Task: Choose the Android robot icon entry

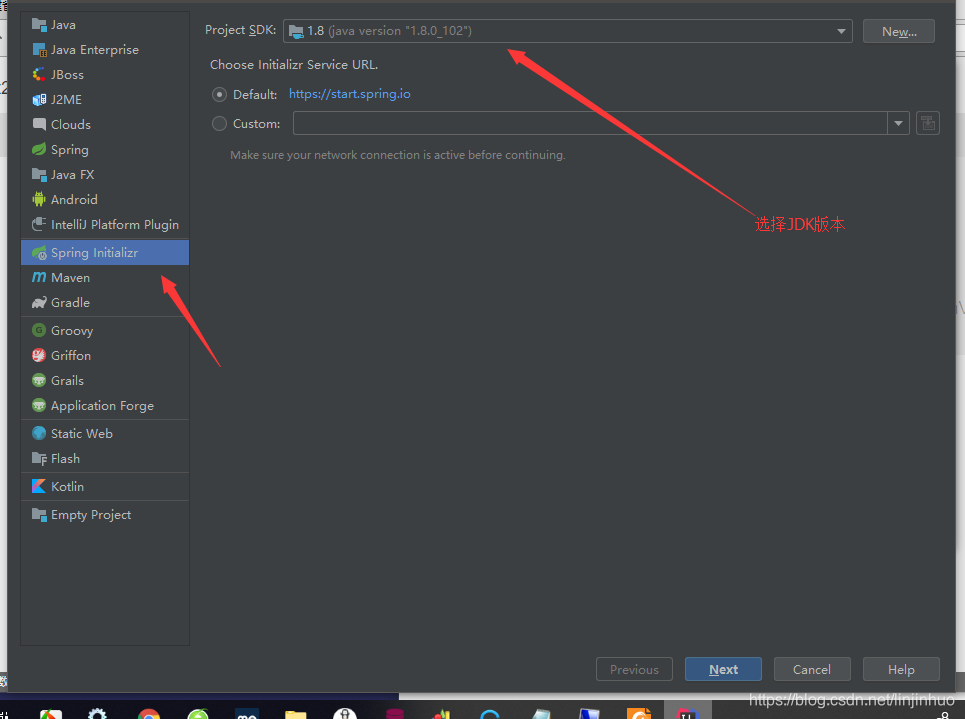Action: pyautogui.click(x=39, y=199)
